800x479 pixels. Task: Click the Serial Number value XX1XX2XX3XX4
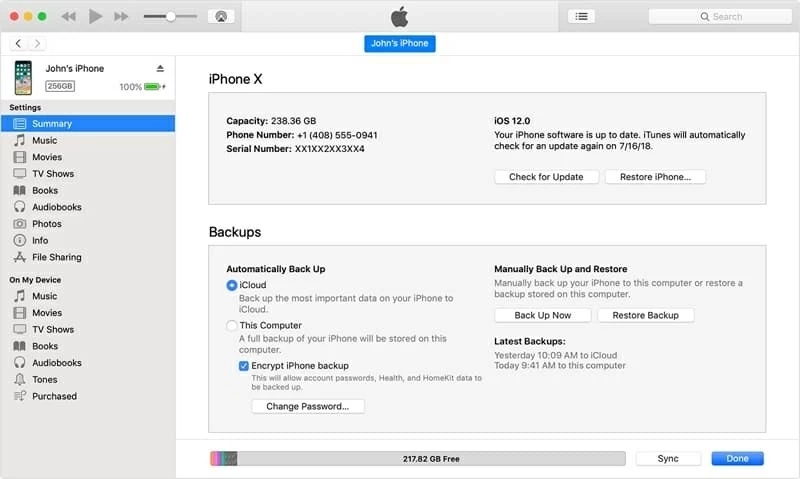(330, 149)
